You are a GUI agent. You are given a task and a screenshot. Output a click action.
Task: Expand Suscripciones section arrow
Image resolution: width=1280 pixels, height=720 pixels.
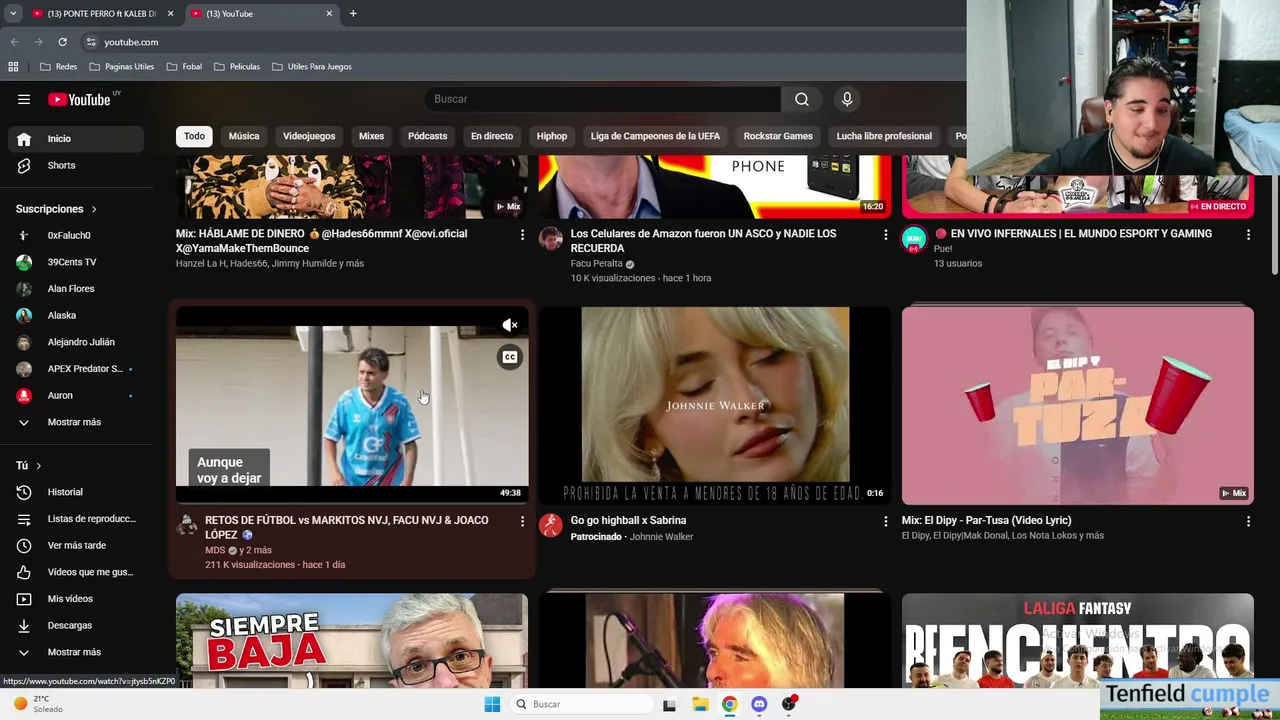pyautogui.click(x=94, y=209)
